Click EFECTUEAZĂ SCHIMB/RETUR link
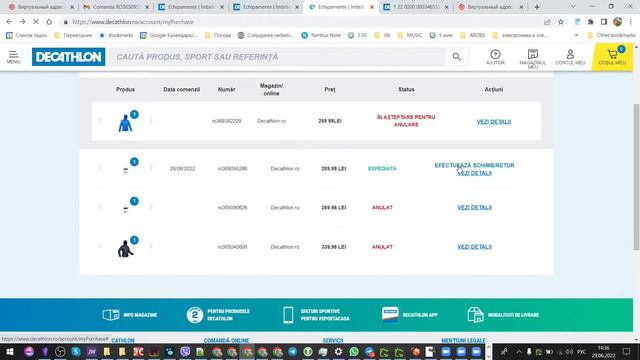Viewport: 640px width, 360px height. tap(474, 165)
